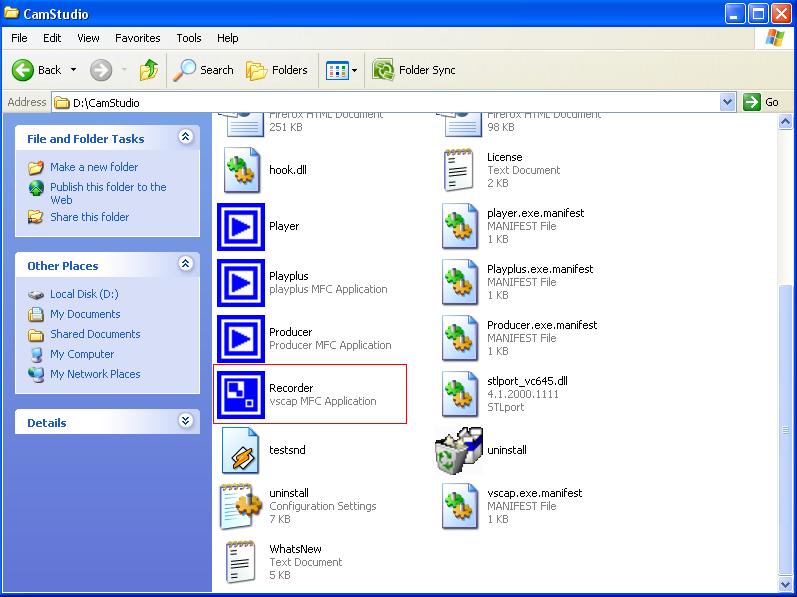Select the vscap.exe.manifest file icon
Screen dimensions: 797x597
pos(460,506)
